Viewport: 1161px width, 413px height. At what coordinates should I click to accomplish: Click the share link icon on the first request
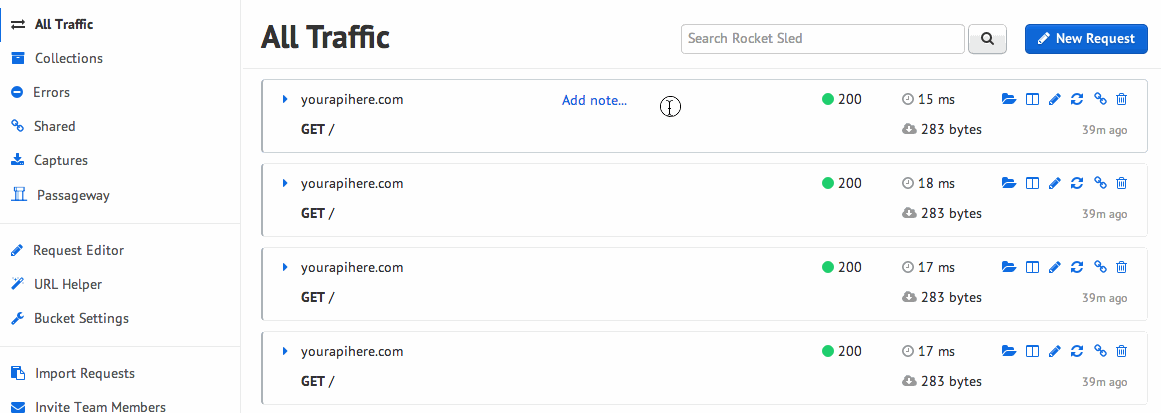(1100, 99)
